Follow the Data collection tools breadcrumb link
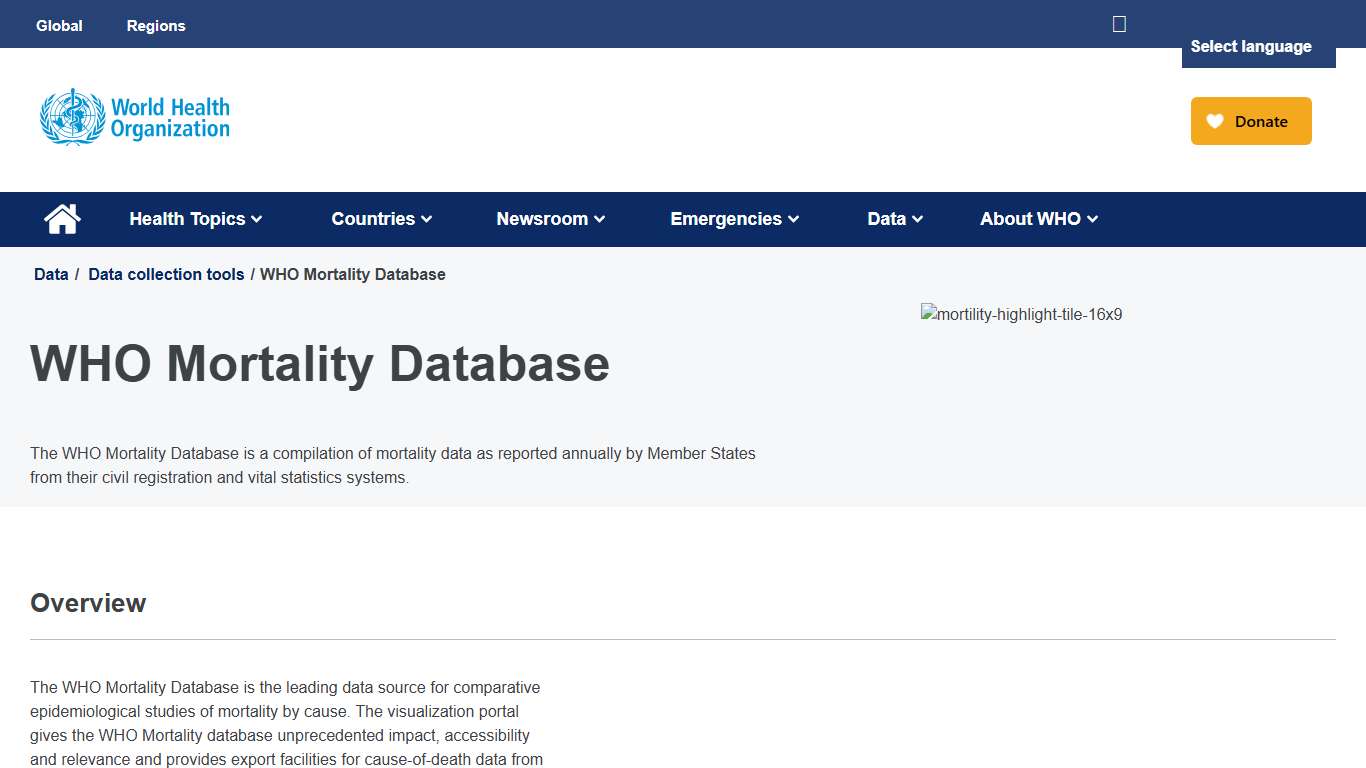Image resolution: width=1366 pixels, height=768 pixels. coord(166,274)
